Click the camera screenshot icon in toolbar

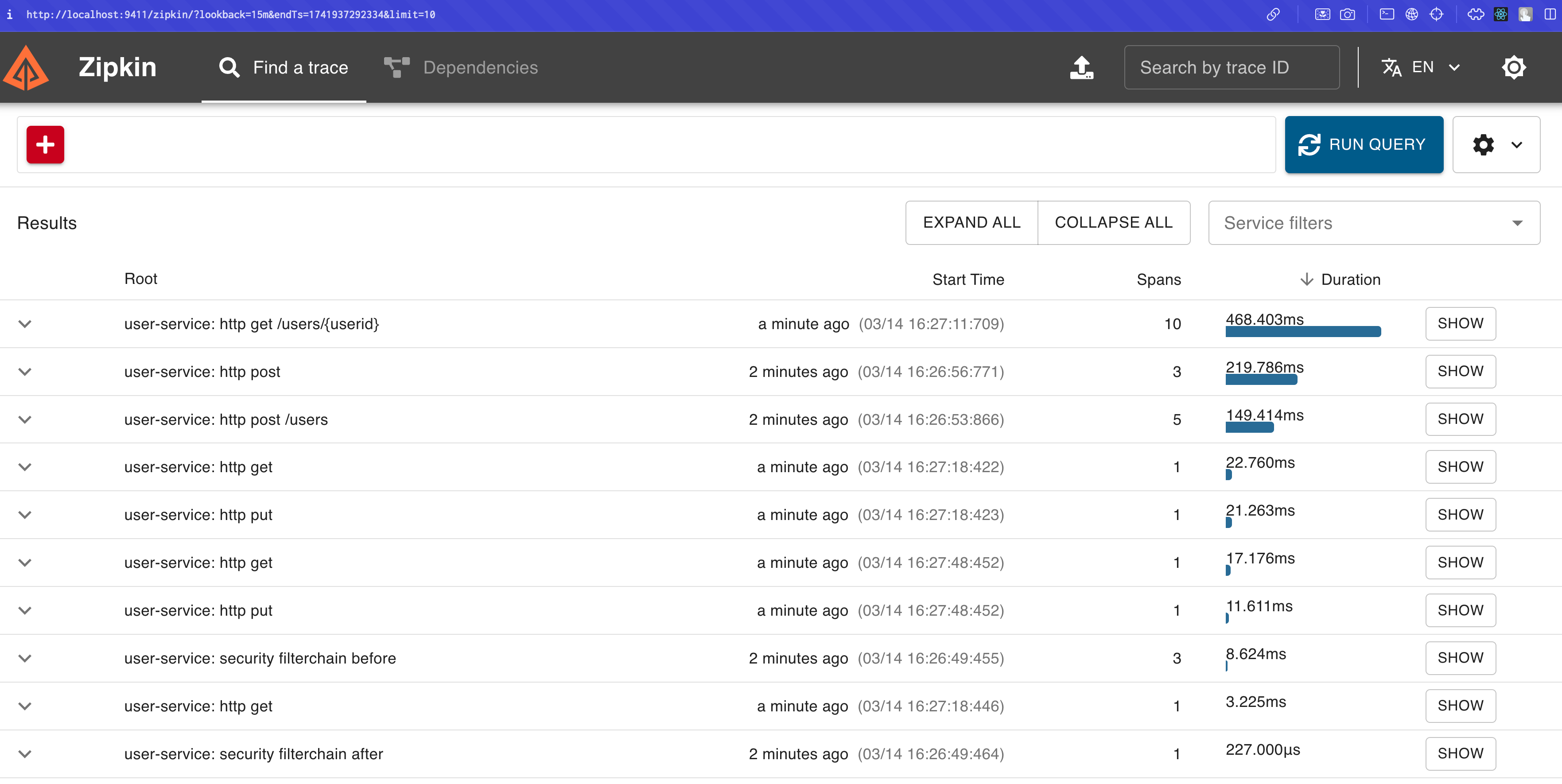[x=1347, y=15]
